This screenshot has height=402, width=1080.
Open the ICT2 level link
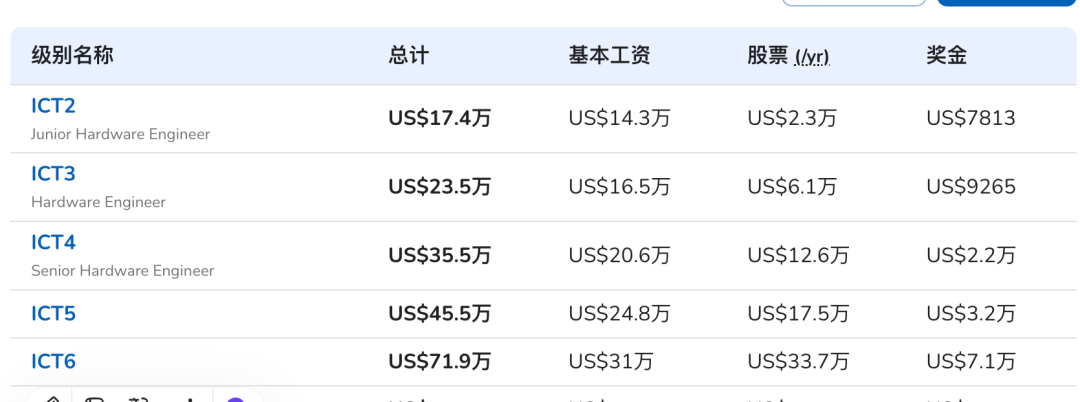(53, 106)
